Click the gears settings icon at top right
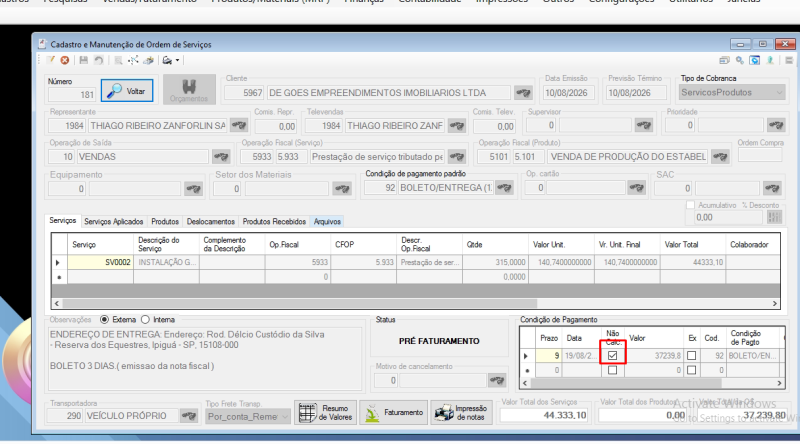 [739, 60]
